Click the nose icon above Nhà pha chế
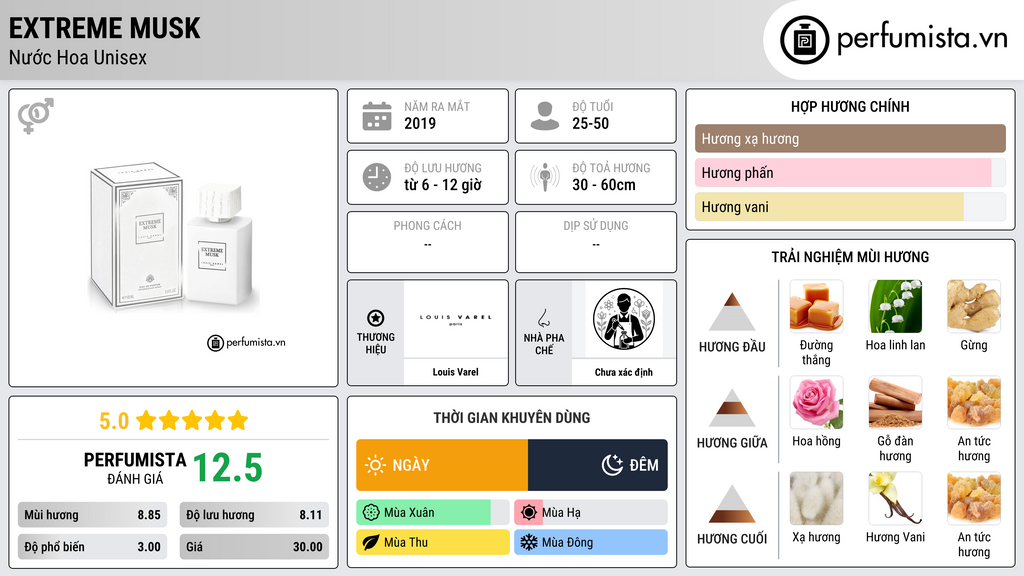 point(543,318)
